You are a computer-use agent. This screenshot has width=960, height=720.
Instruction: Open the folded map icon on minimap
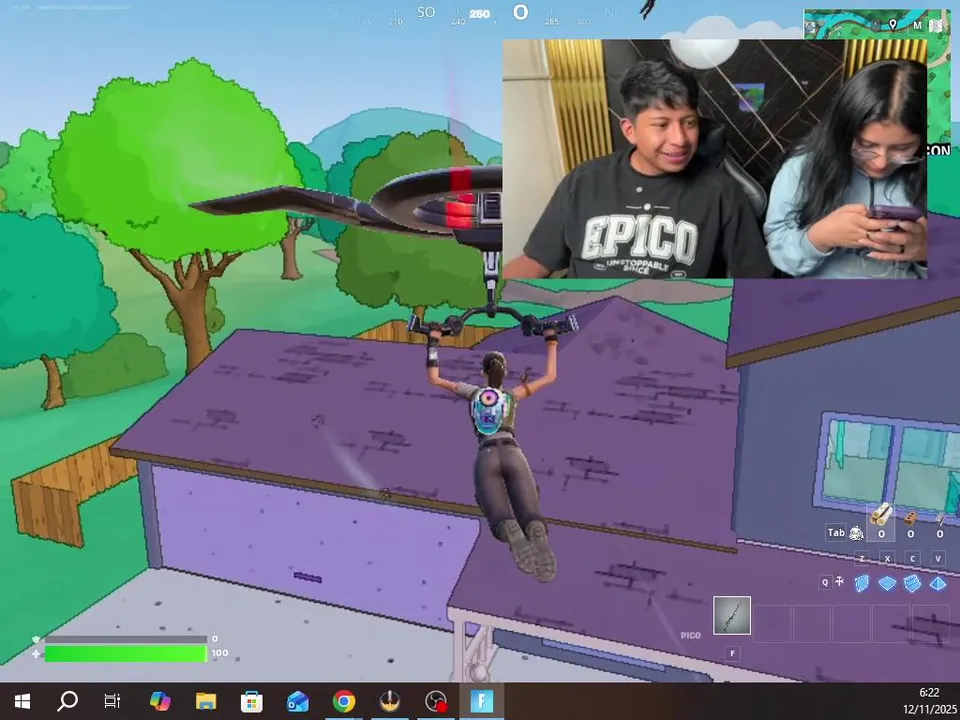tap(937, 25)
